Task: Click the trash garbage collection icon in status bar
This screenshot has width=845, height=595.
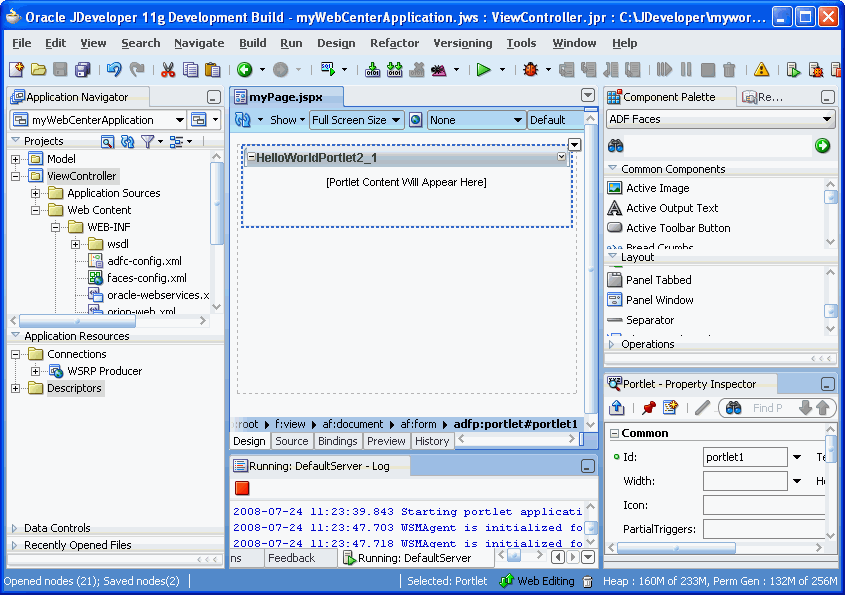Action: (588, 581)
